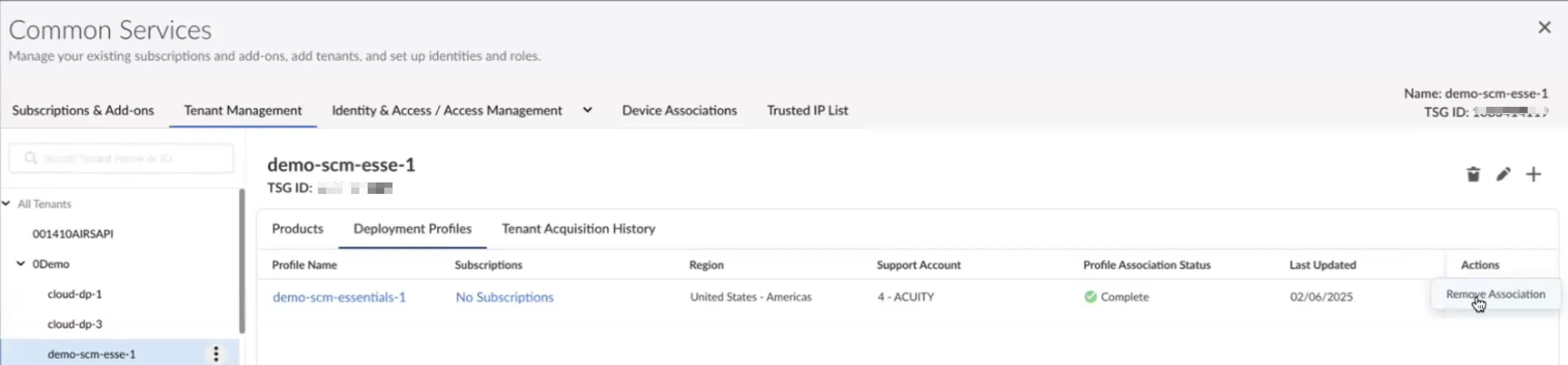The height and width of the screenshot is (365, 1568).
Task: Click the No Subscriptions link
Action: 504,297
